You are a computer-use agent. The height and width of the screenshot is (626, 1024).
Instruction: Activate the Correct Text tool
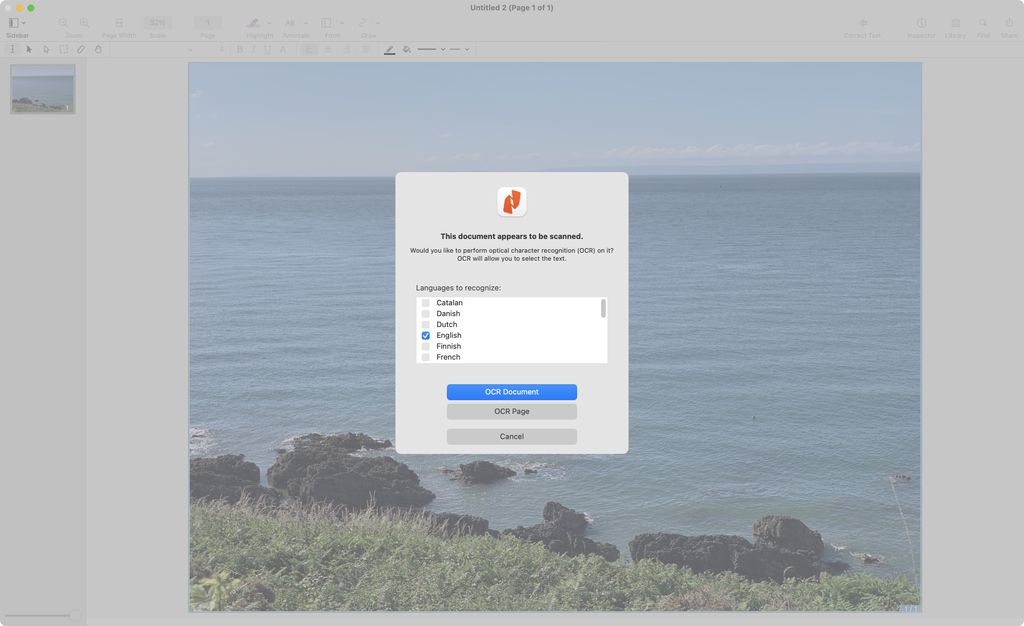(x=861, y=22)
